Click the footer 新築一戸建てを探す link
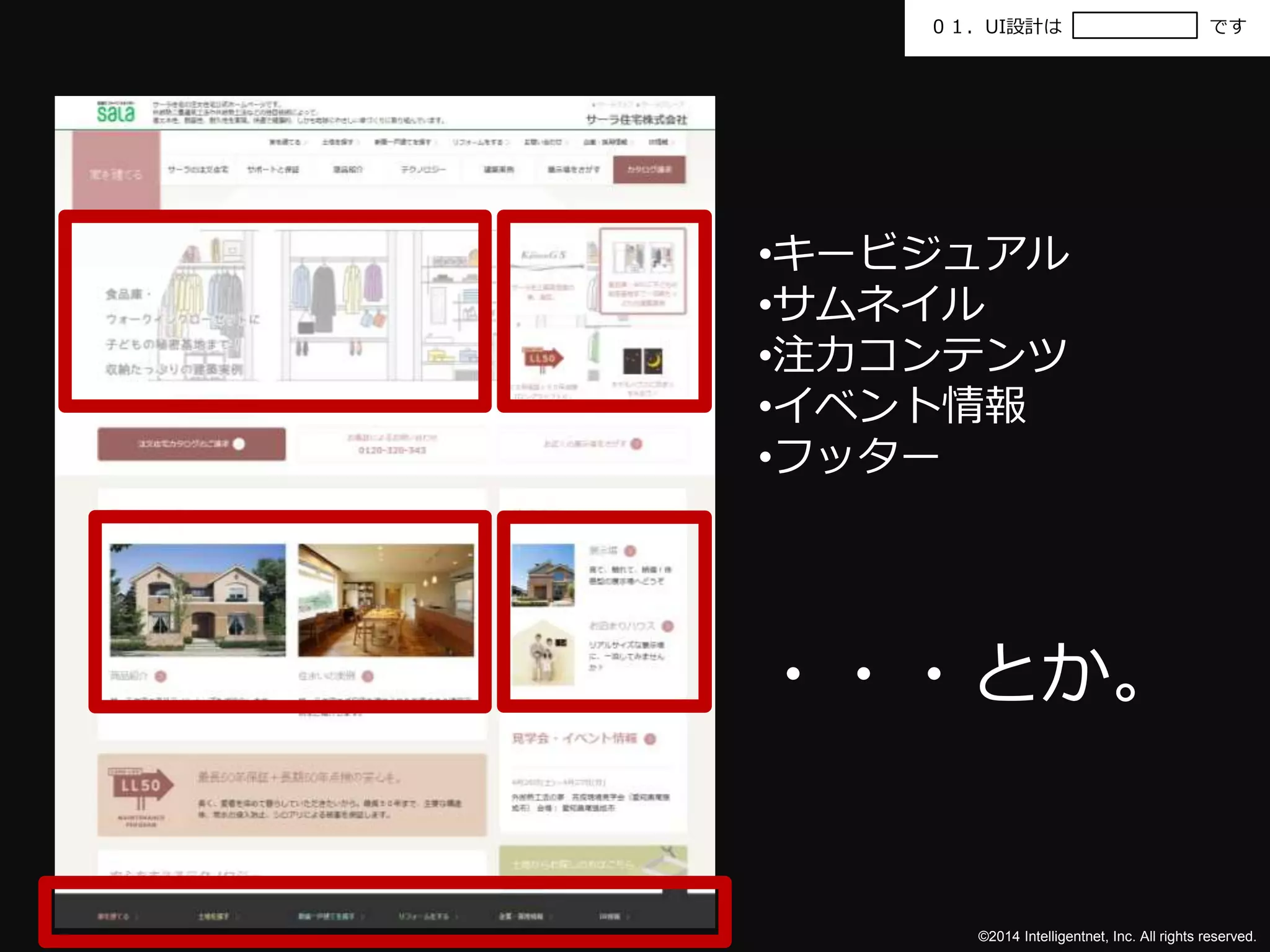 point(327,916)
